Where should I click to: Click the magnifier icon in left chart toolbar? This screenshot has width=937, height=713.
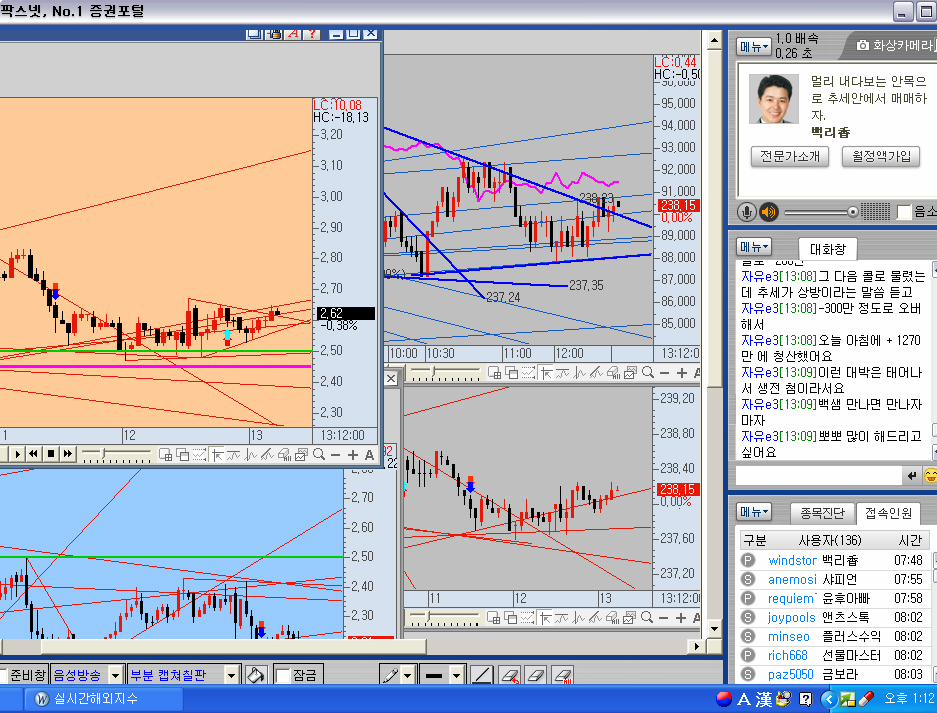point(319,454)
